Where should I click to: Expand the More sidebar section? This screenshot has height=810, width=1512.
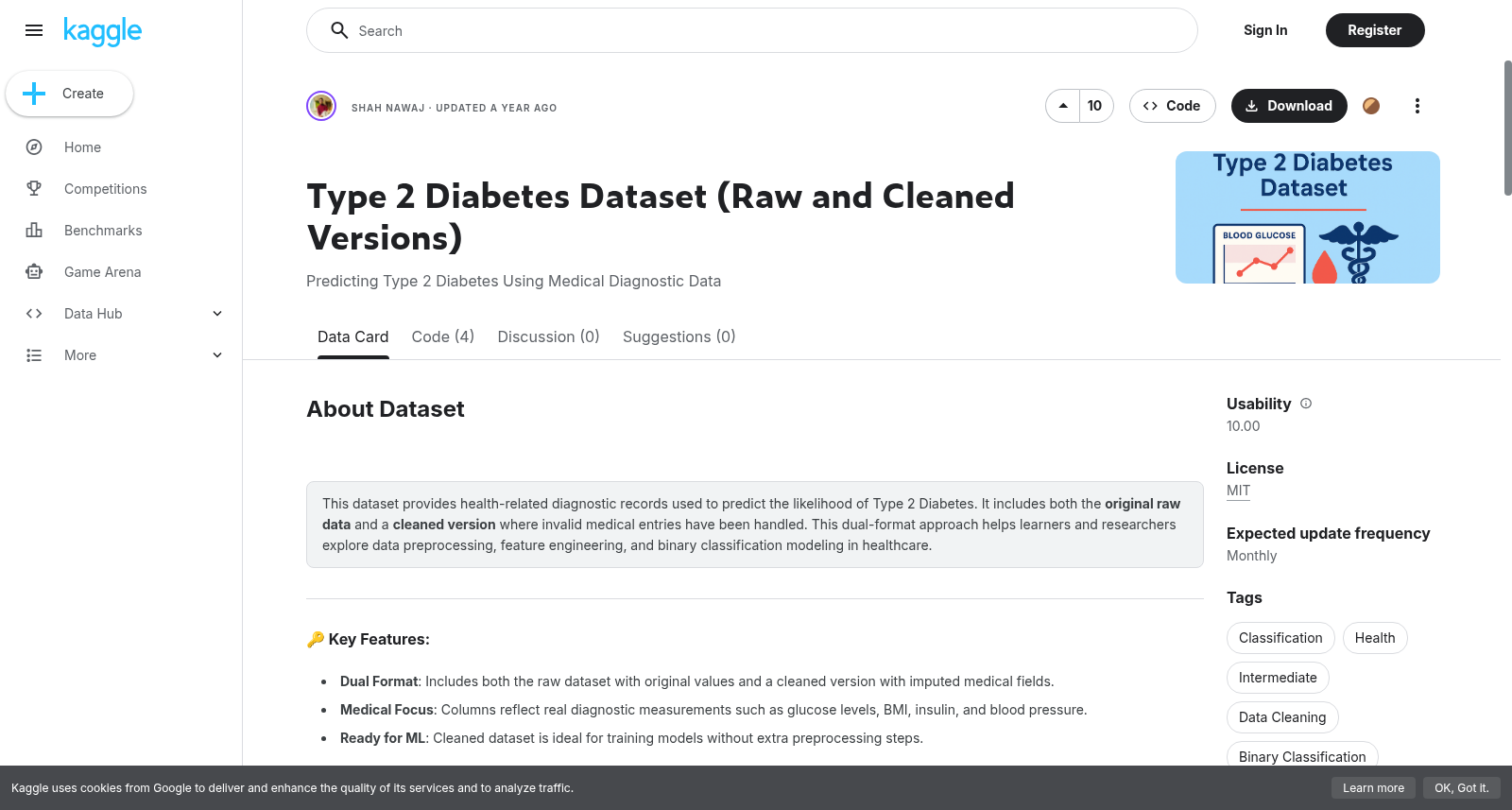click(x=121, y=355)
